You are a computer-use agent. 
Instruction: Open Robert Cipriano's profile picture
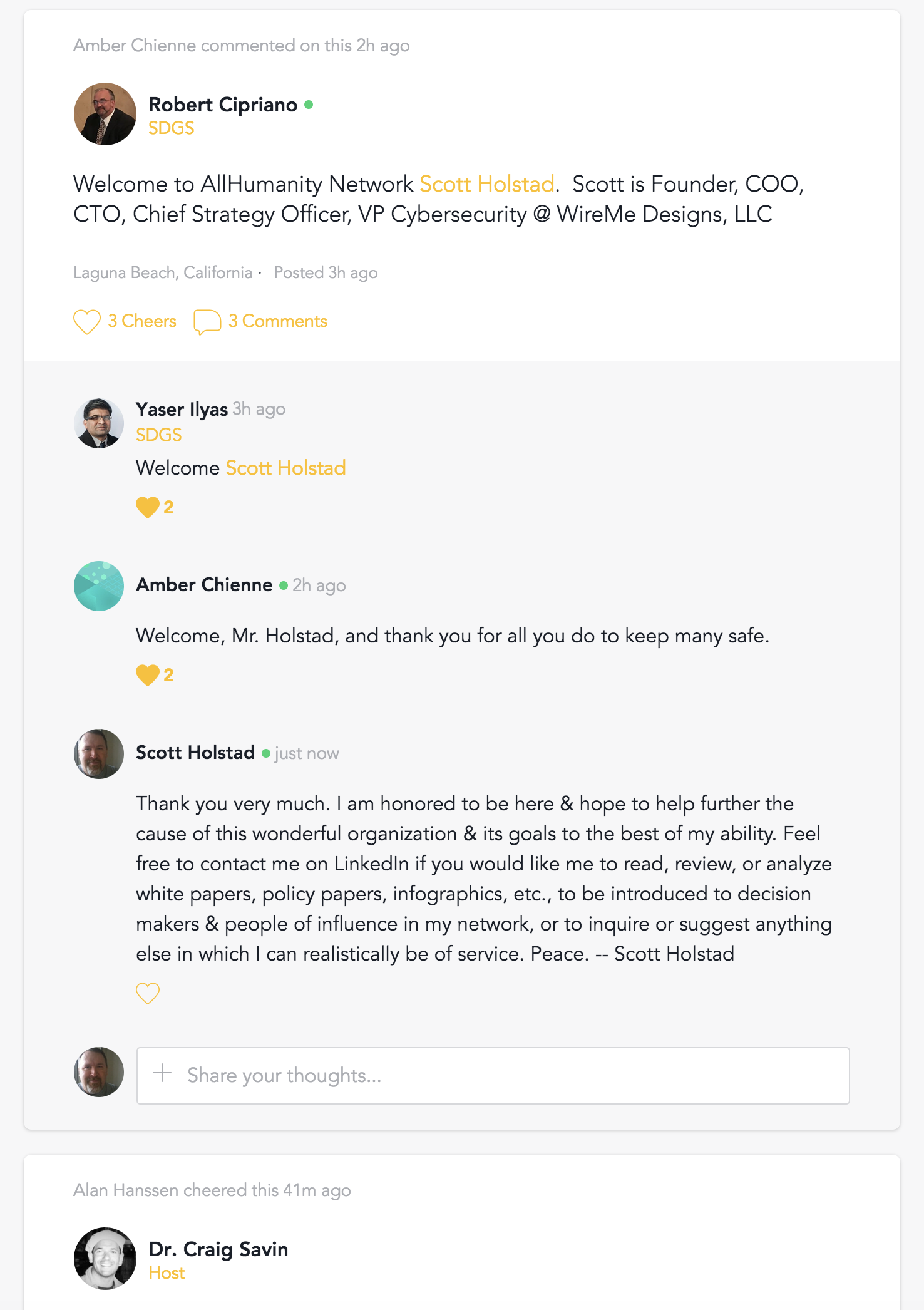(x=105, y=114)
